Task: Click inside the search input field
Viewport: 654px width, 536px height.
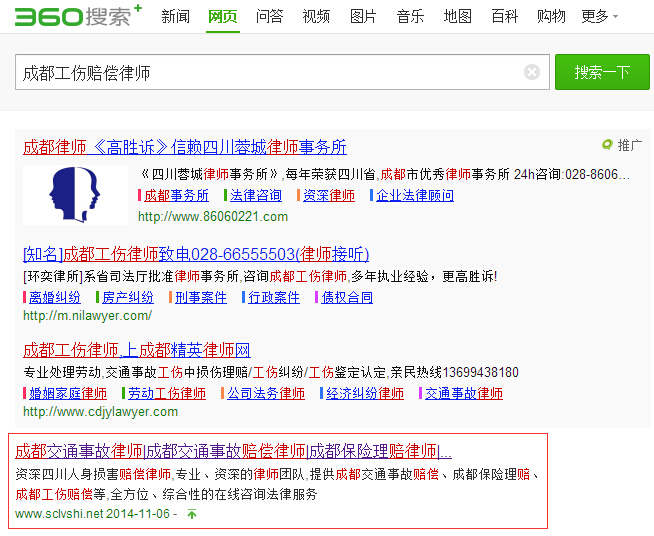Action: coord(270,73)
